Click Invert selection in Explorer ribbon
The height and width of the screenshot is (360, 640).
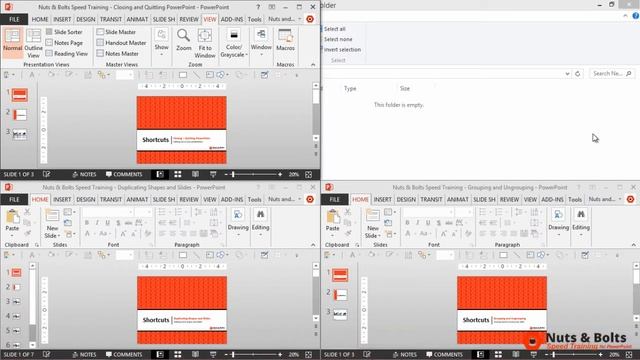[x=341, y=49]
